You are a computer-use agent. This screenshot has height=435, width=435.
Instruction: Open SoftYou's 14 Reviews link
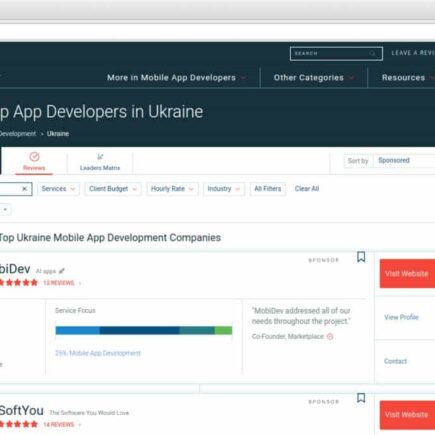[x=59, y=425]
